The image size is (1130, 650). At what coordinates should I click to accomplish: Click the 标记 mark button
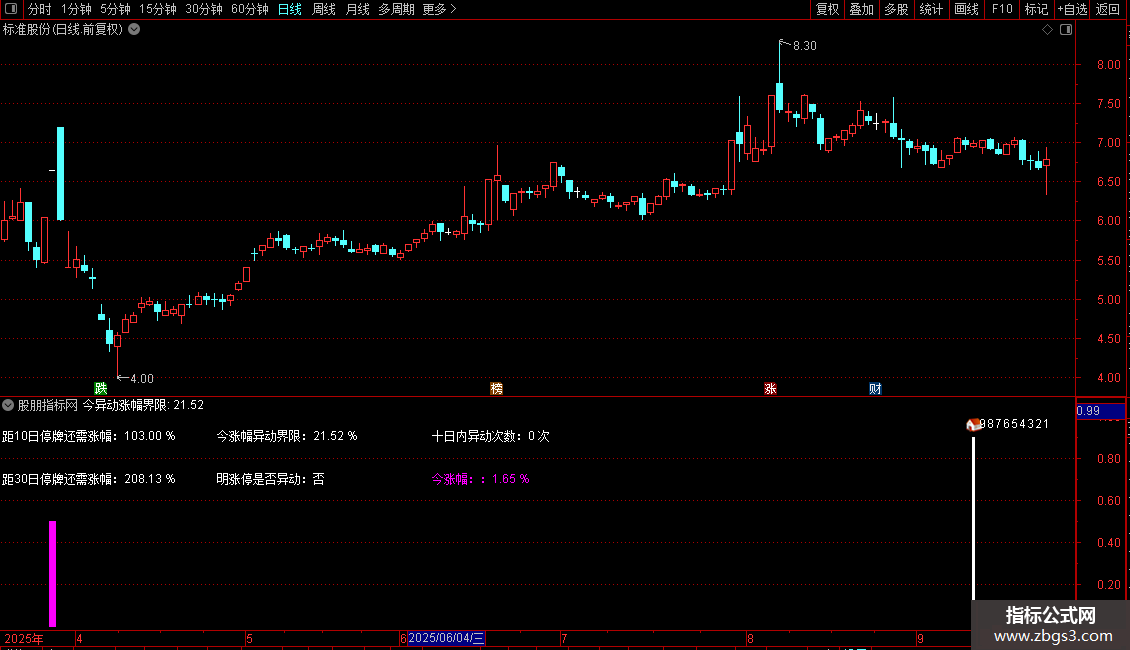click(1036, 9)
